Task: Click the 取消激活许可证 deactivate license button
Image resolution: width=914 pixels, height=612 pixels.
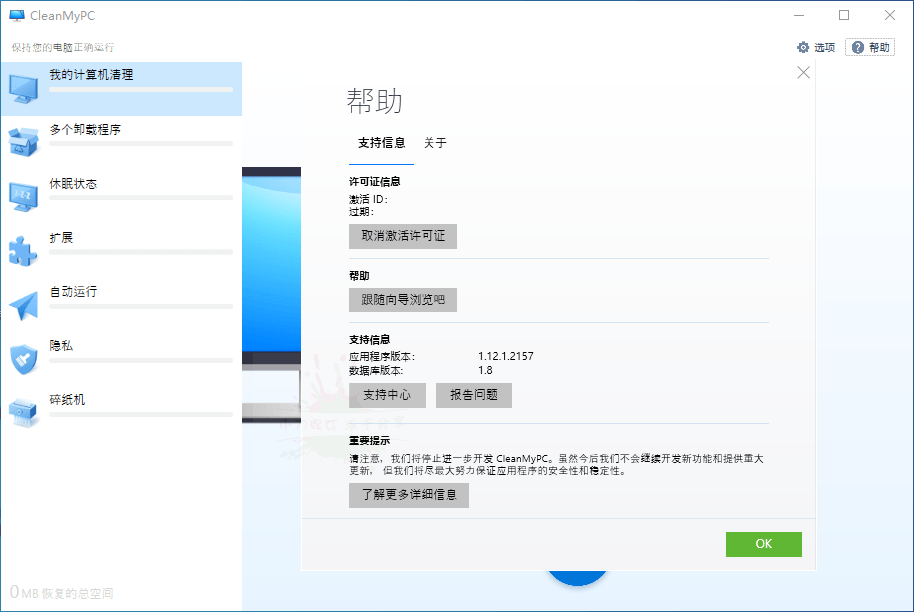Action: [x=402, y=236]
